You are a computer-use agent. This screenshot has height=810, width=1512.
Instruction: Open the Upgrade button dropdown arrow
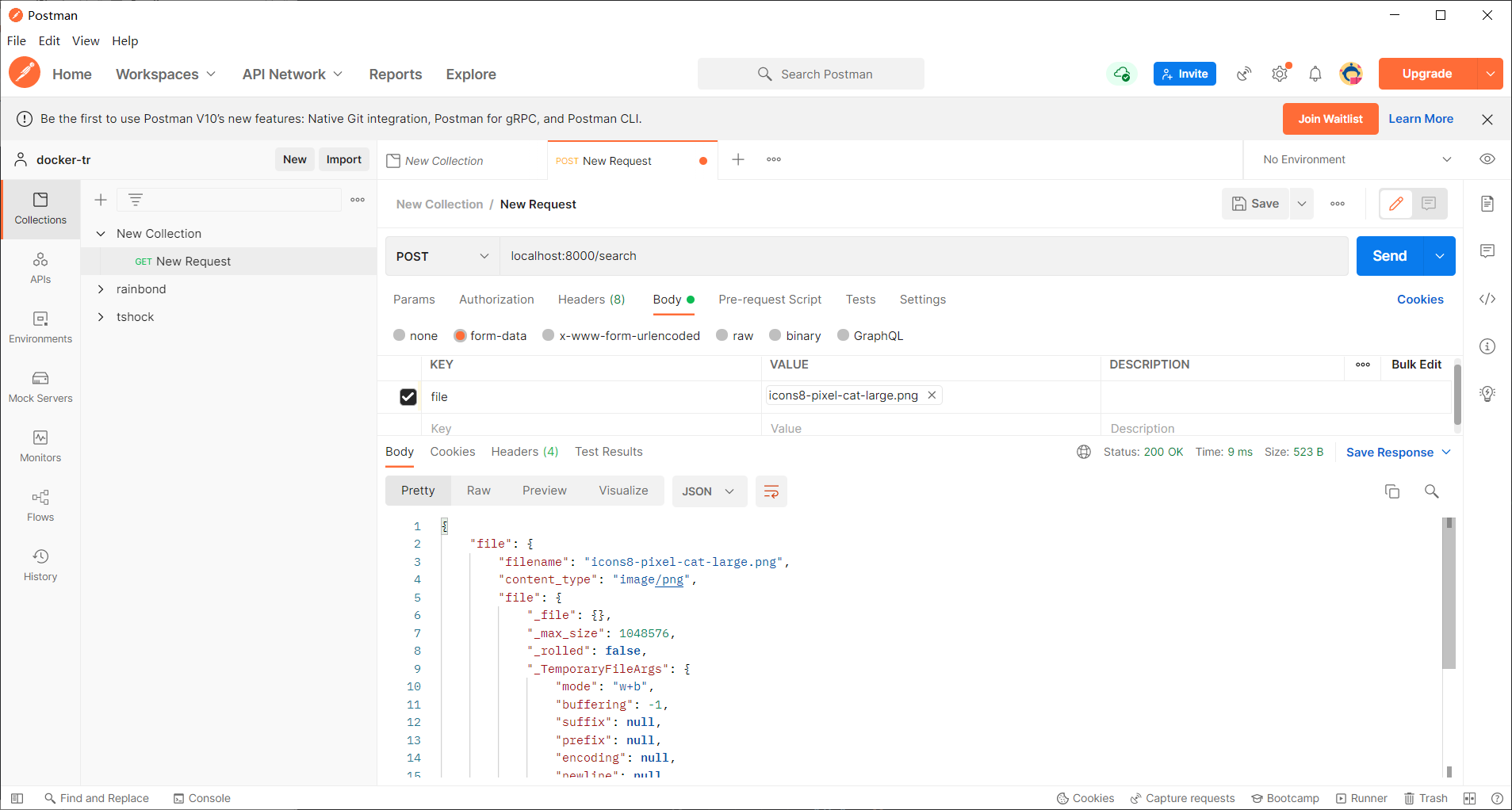[1491, 74]
